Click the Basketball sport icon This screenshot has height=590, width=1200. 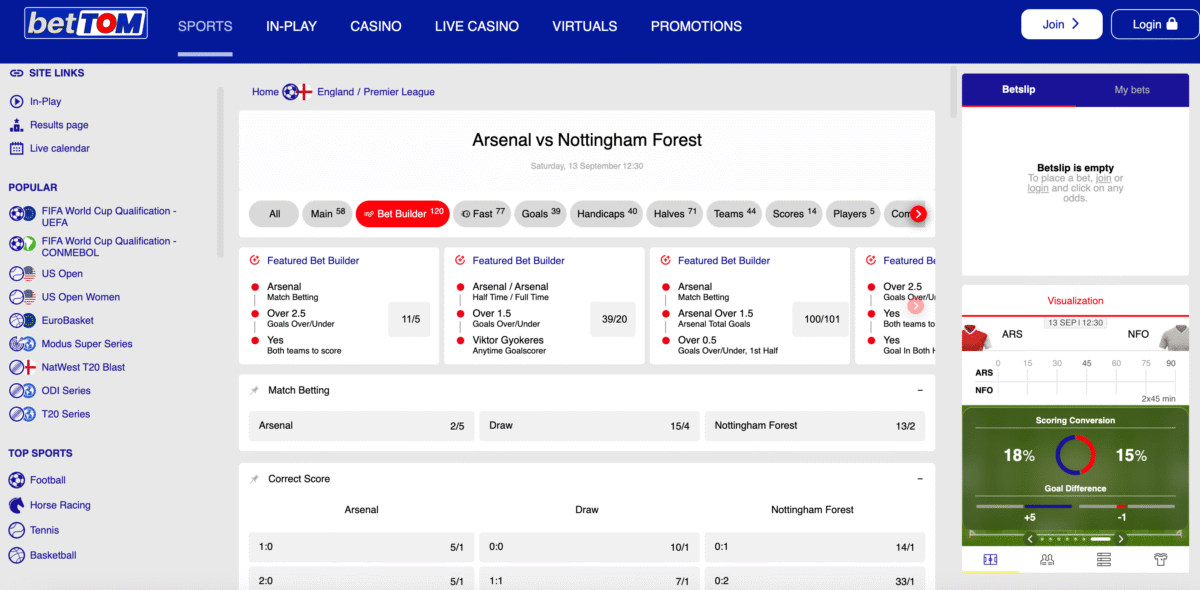(16, 555)
